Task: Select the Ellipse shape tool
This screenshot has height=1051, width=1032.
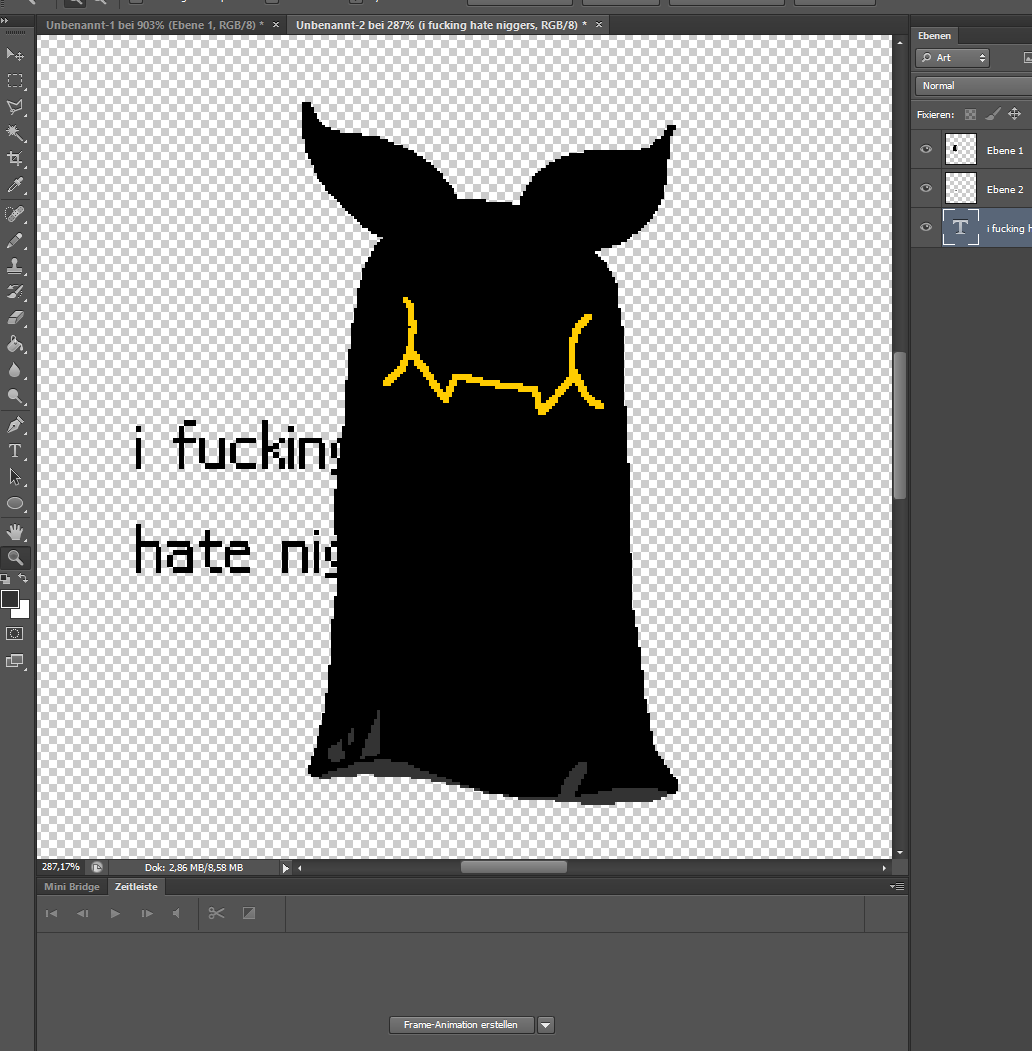Action: (x=15, y=503)
